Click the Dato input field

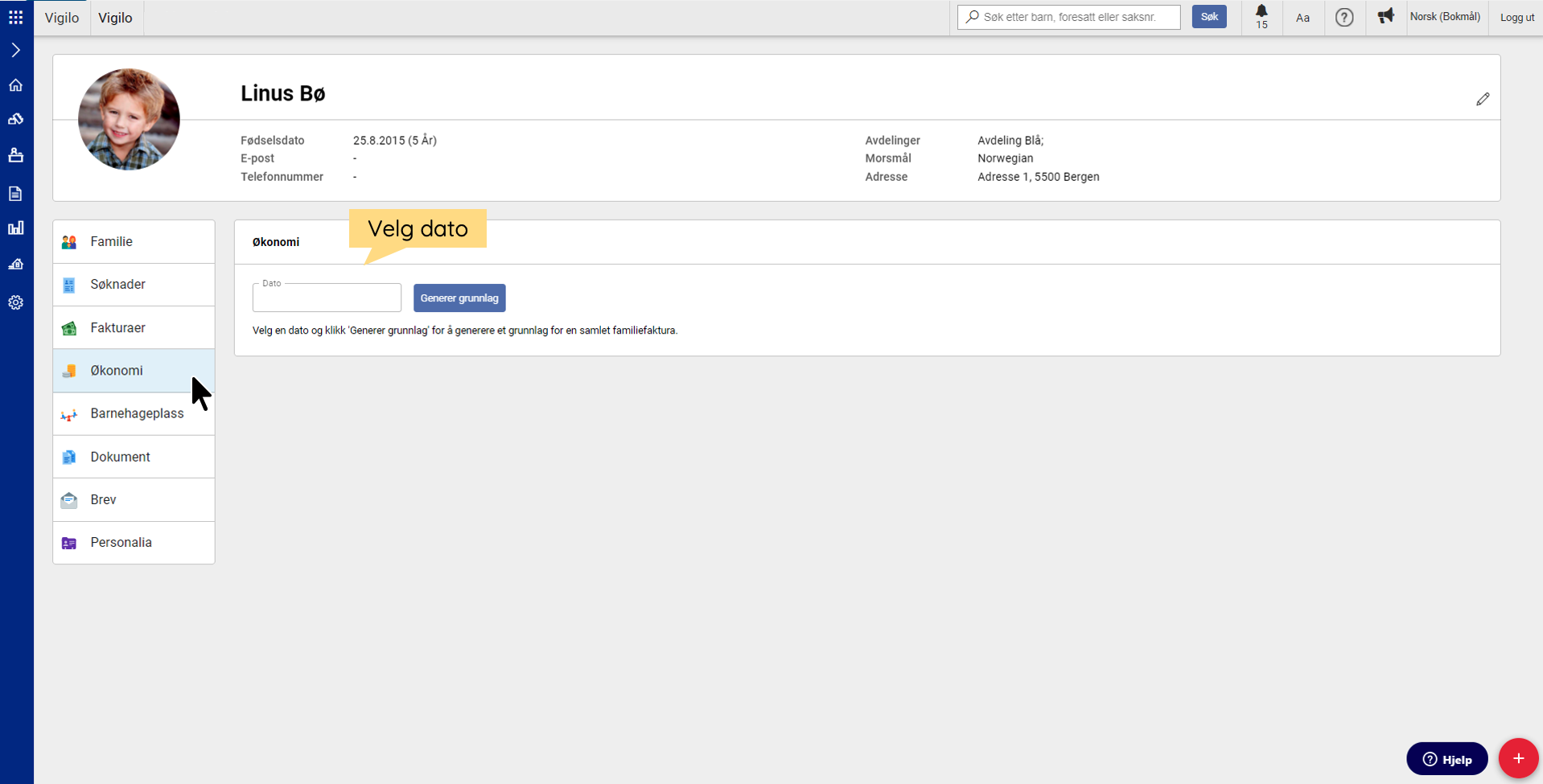327,298
